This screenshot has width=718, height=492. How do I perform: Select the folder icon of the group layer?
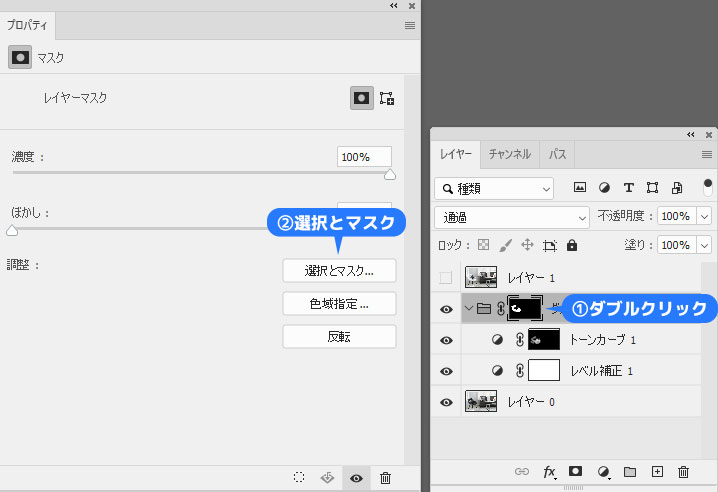(484, 309)
